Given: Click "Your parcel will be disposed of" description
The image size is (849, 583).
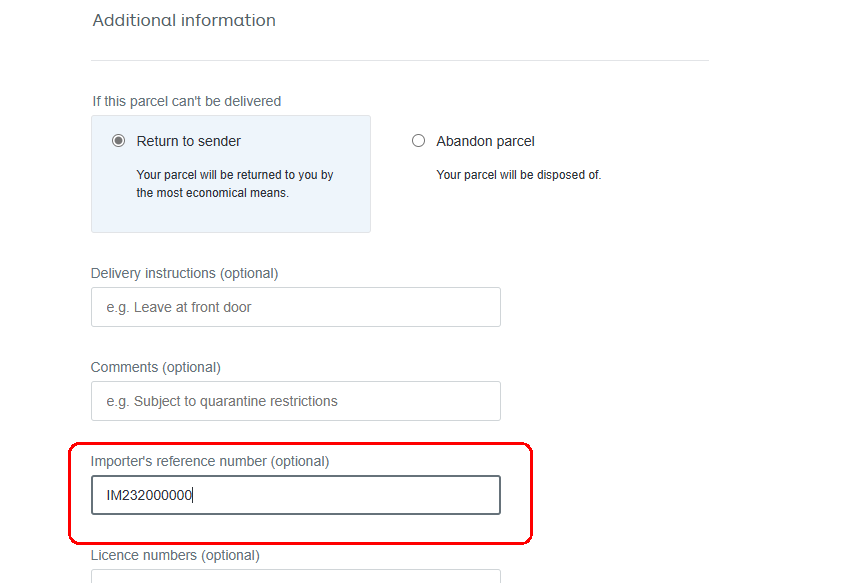Looking at the screenshot, I should [x=518, y=175].
